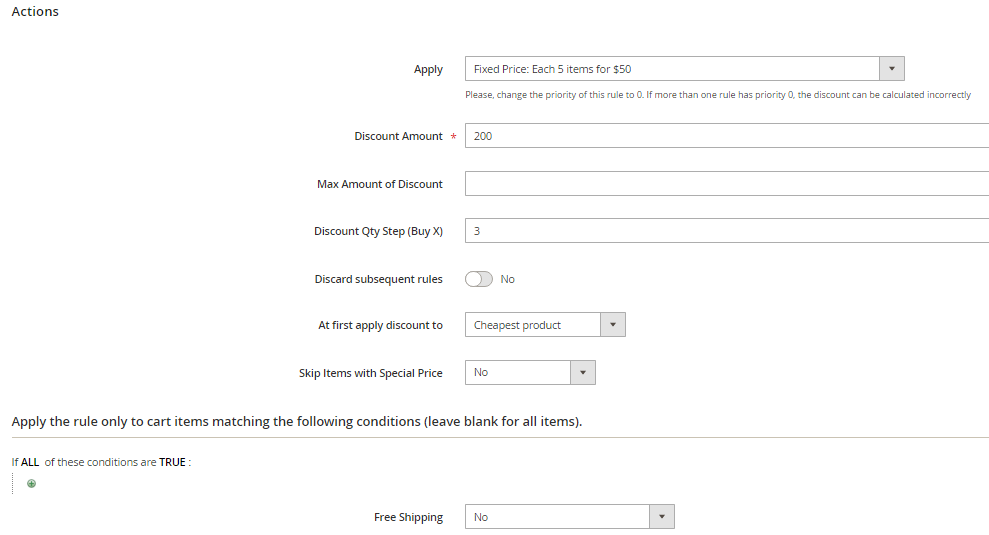This screenshot has height=535, width=989.
Task: Click the green add condition plus icon
Action: pos(31,484)
